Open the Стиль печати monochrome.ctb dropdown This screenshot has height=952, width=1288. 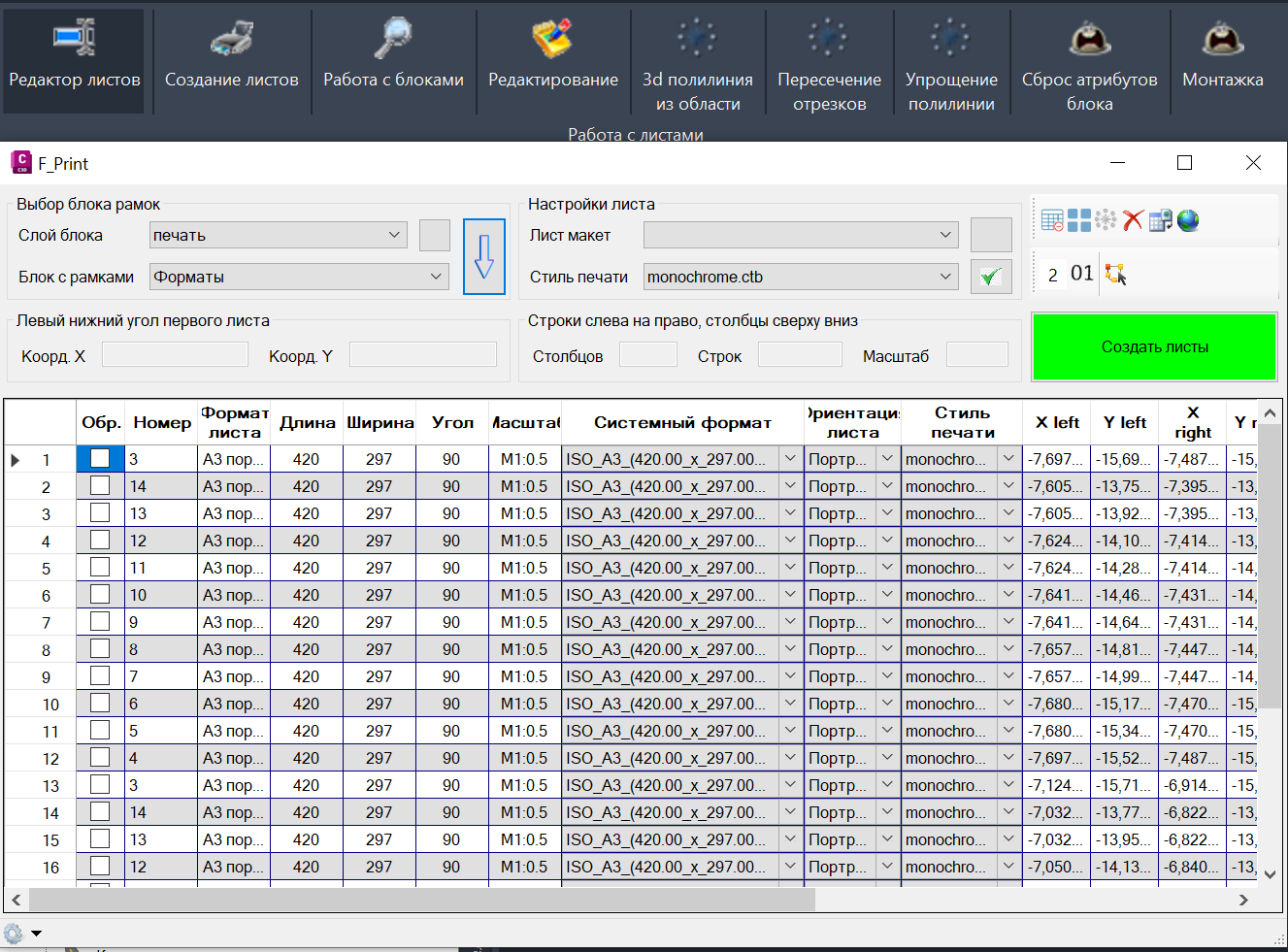pos(801,277)
